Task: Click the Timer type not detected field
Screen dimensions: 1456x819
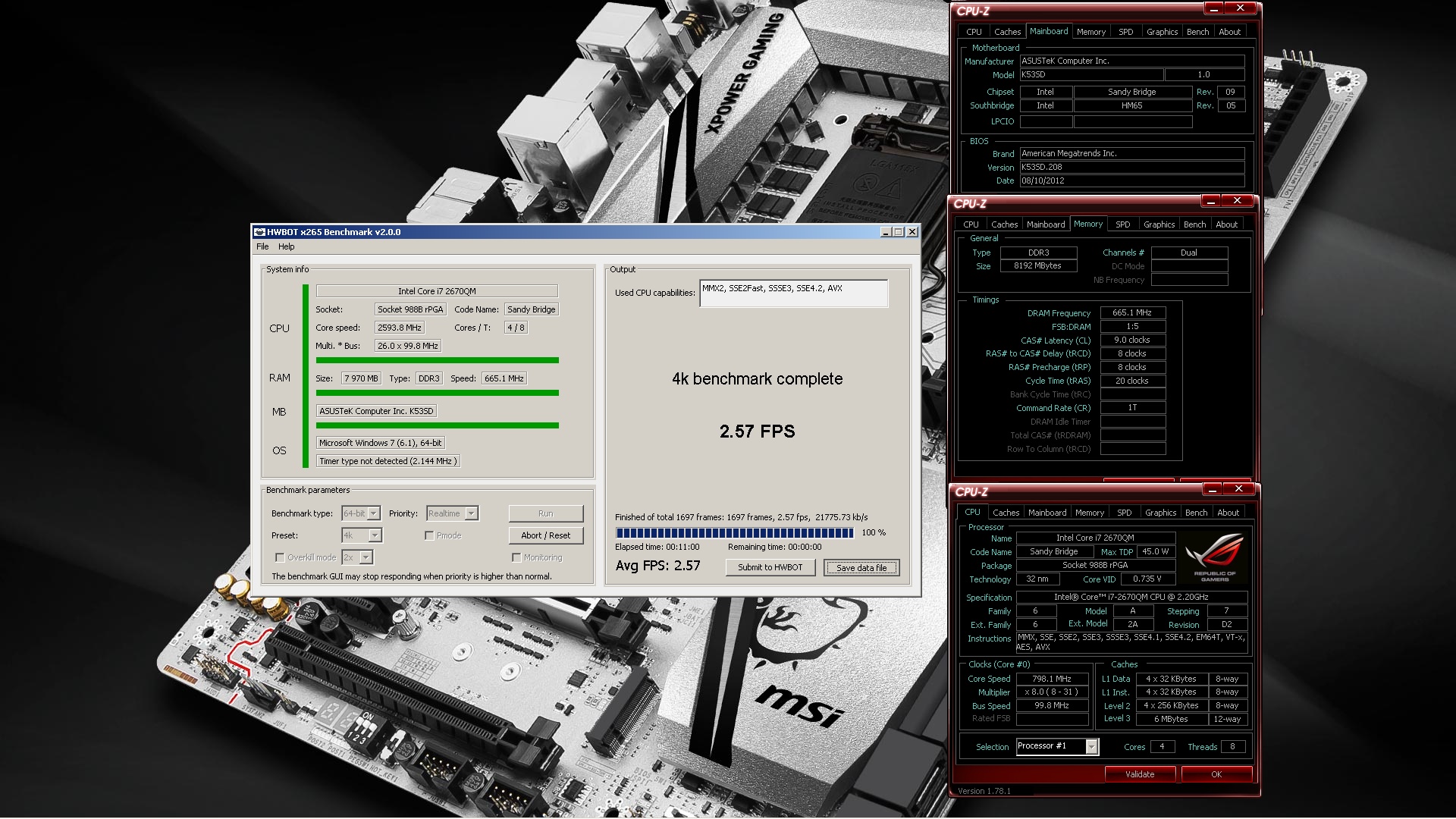Action: [x=388, y=461]
